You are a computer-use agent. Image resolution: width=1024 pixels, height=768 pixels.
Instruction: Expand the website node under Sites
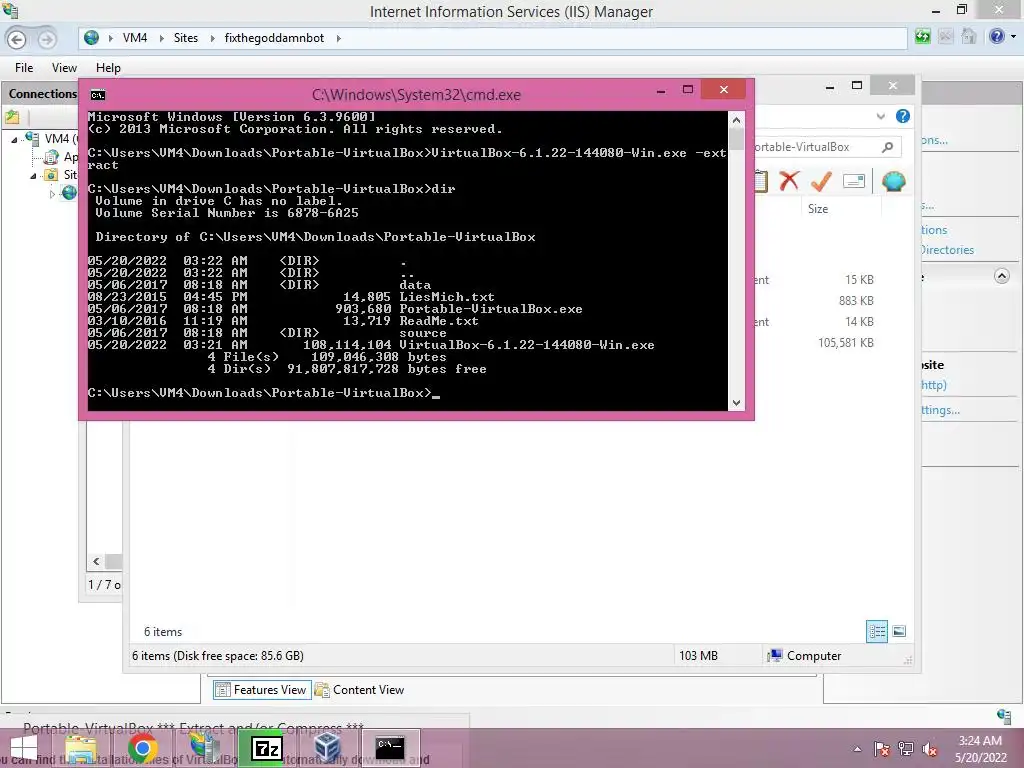(x=52, y=193)
